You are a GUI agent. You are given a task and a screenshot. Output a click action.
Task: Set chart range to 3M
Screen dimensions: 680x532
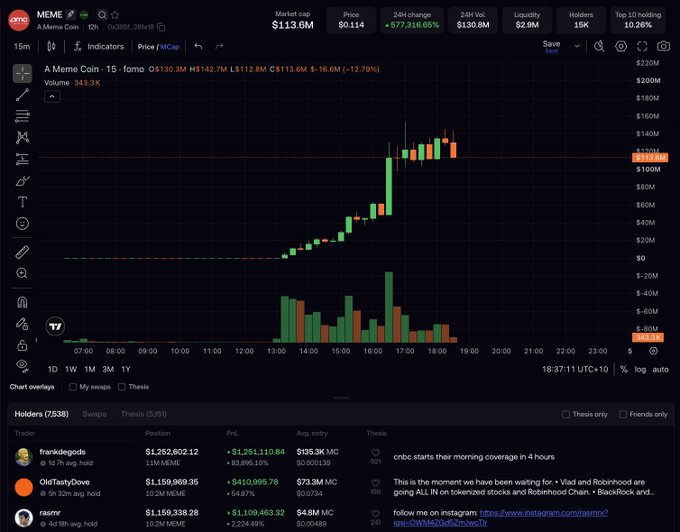(x=108, y=369)
